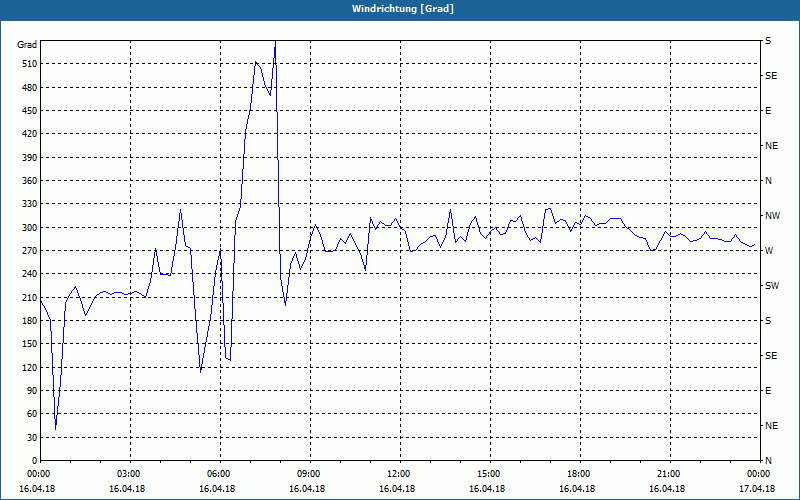Pick the '180' left axis label
The width and height of the screenshot is (800, 500).
[30, 321]
